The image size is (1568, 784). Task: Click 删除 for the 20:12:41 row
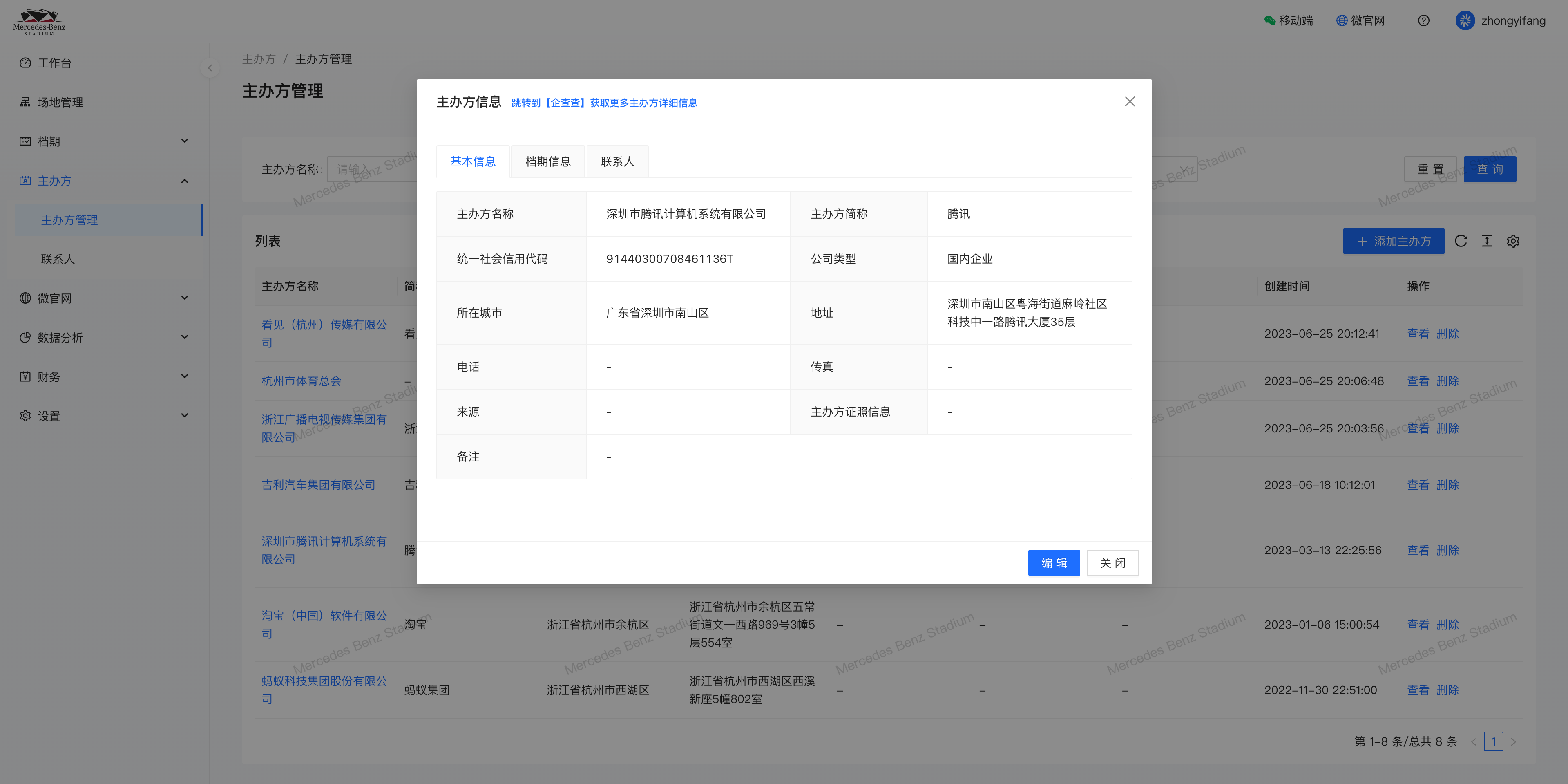tap(1447, 333)
